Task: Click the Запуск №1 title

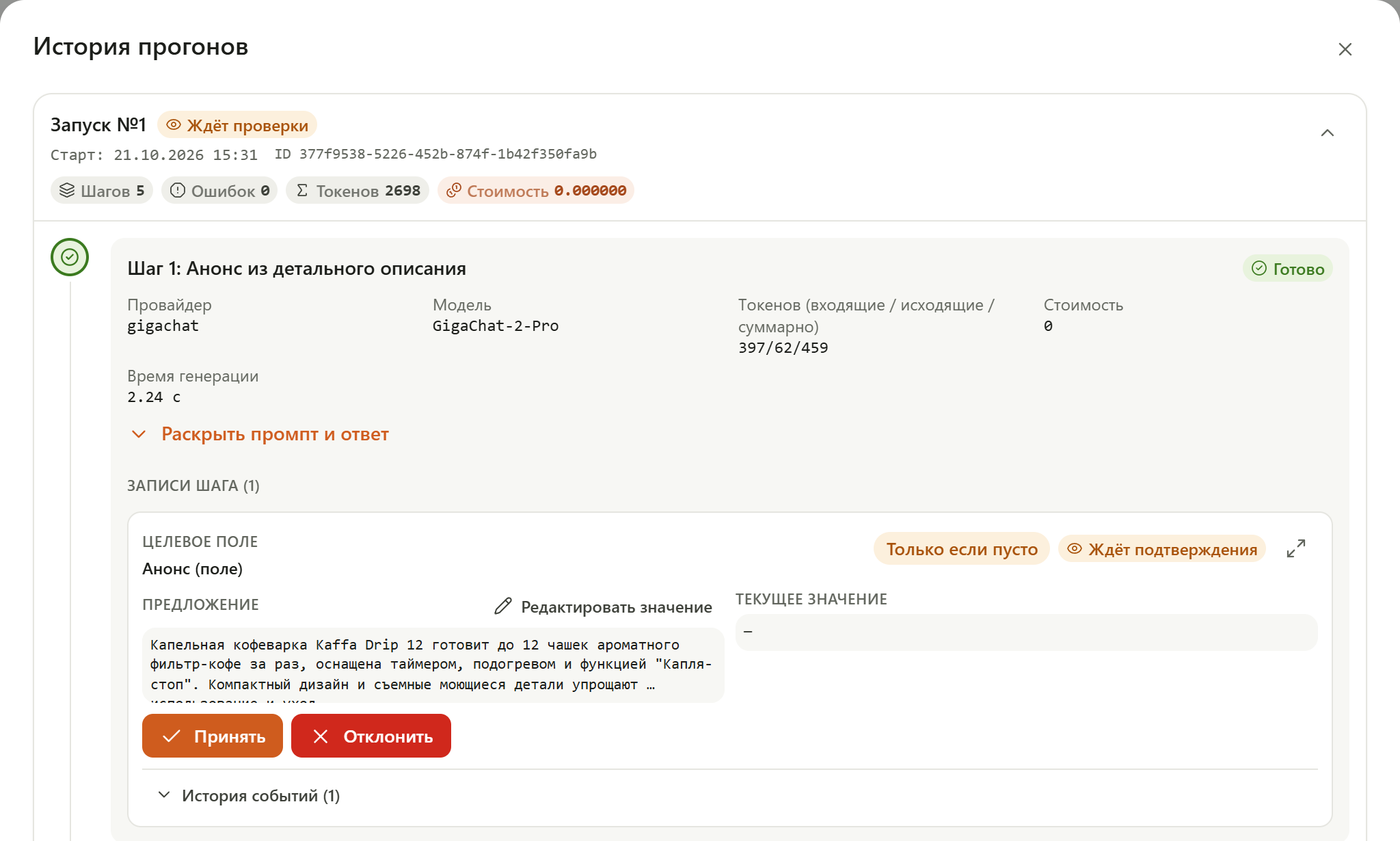Action: [x=98, y=124]
